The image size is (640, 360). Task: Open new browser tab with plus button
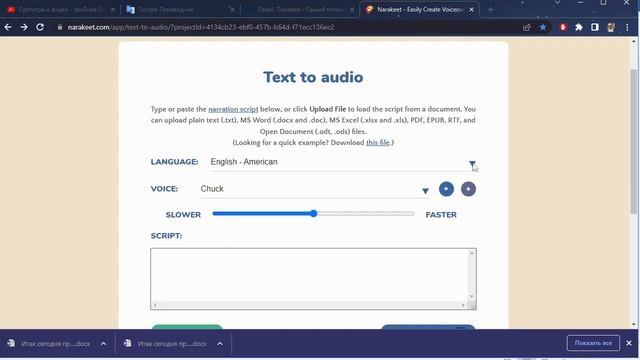point(490,9)
